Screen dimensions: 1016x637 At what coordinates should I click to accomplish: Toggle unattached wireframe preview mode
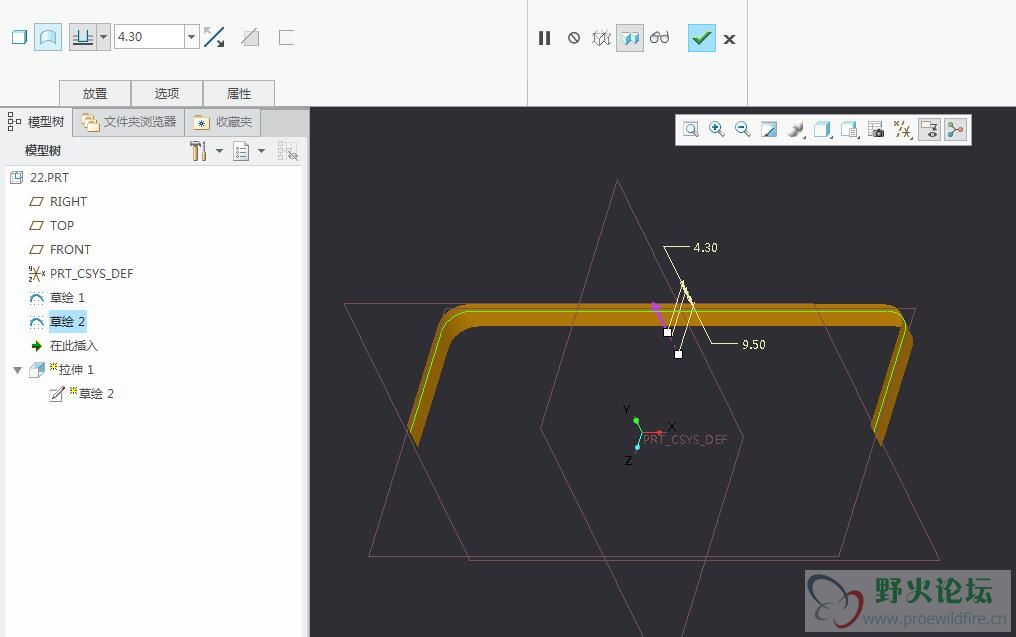point(601,38)
